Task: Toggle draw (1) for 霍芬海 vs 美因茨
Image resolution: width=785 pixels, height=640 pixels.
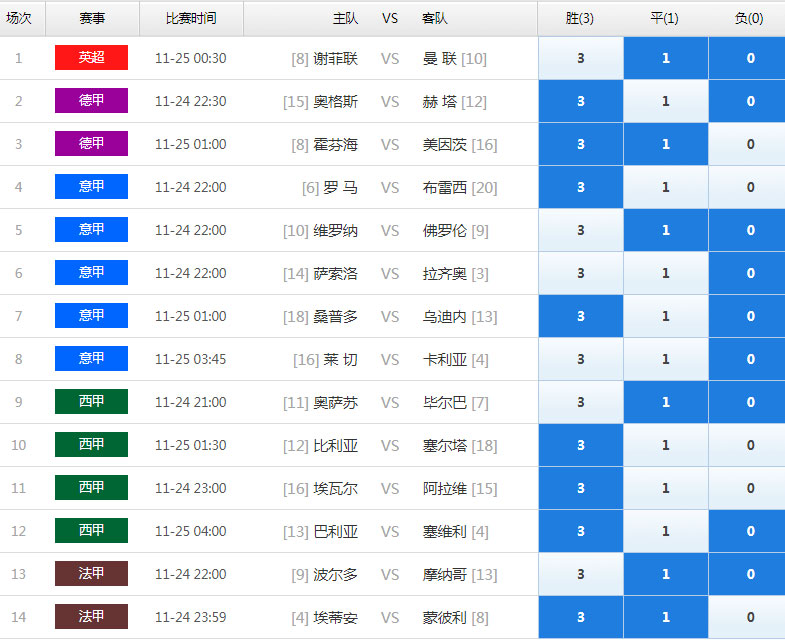Action: click(666, 144)
